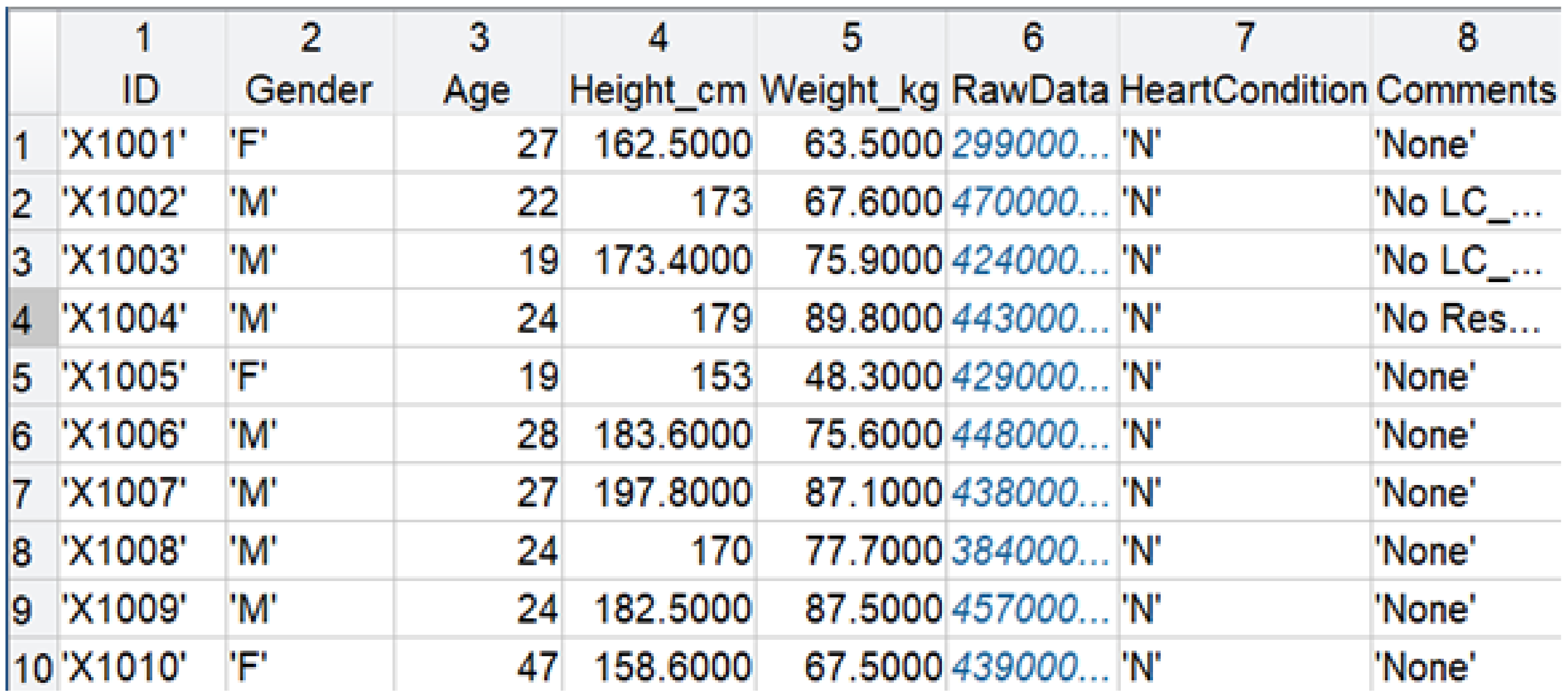Select the Gender column header

point(309,90)
